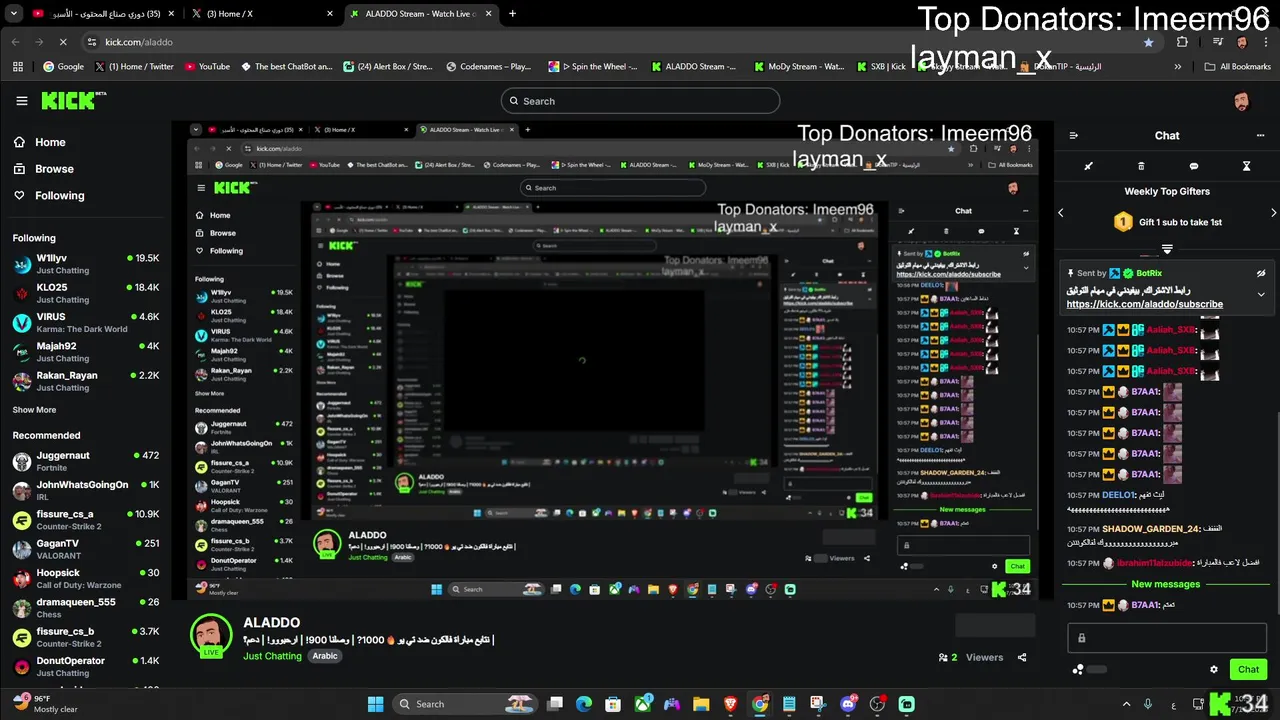Viewport: 1280px width, 720px height.
Task: Click the sword moderation icon in chat
Action: pyautogui.click(x=1089, y=166)
